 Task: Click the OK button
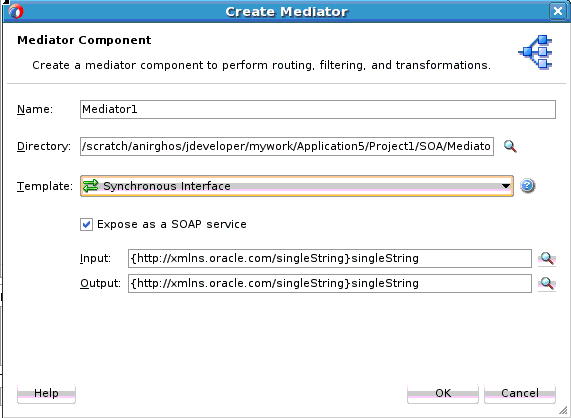coord(443,393)
